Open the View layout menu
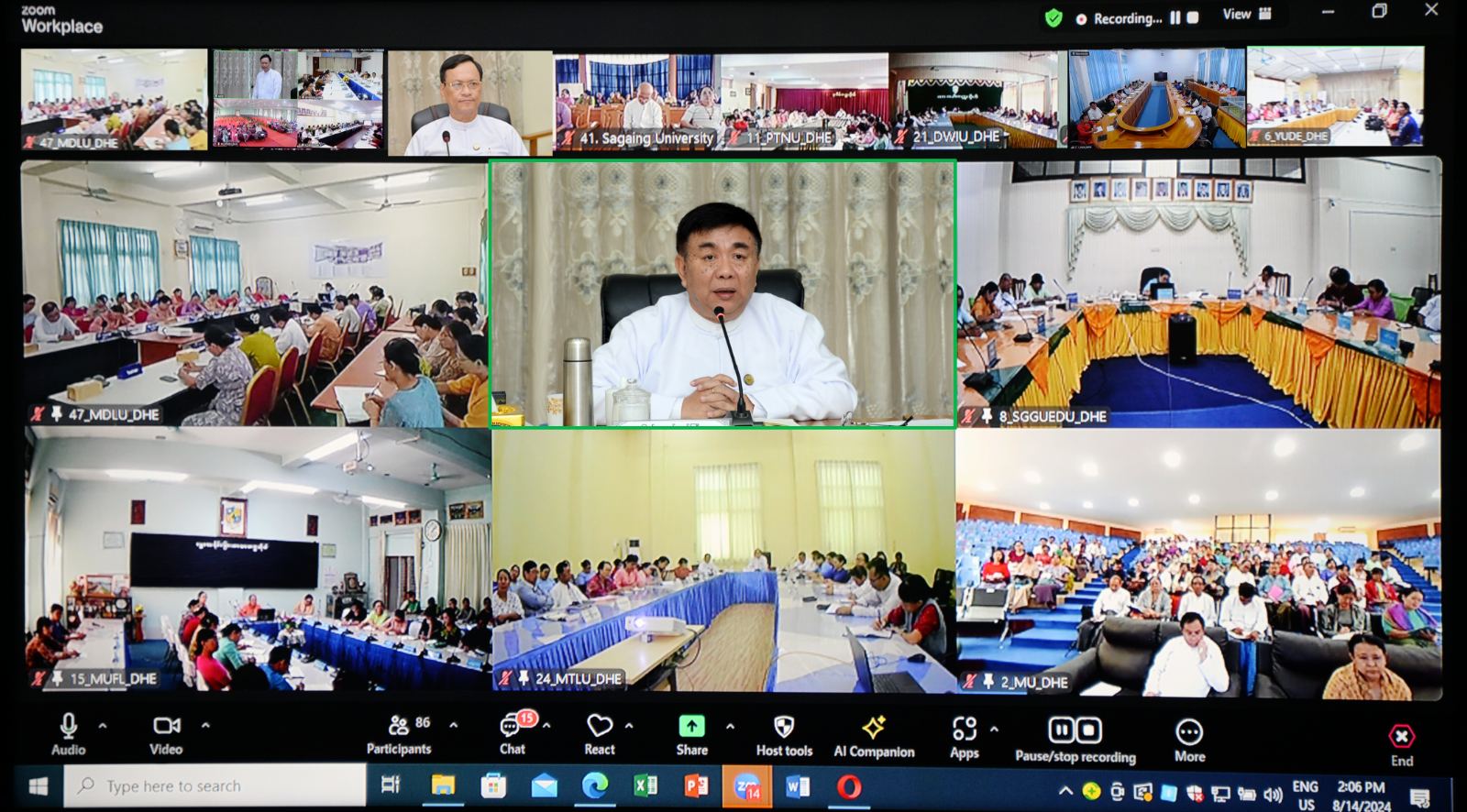The width and height of the screenshot is (1467, 812). pyautogui.click(x=1246, y=14)
